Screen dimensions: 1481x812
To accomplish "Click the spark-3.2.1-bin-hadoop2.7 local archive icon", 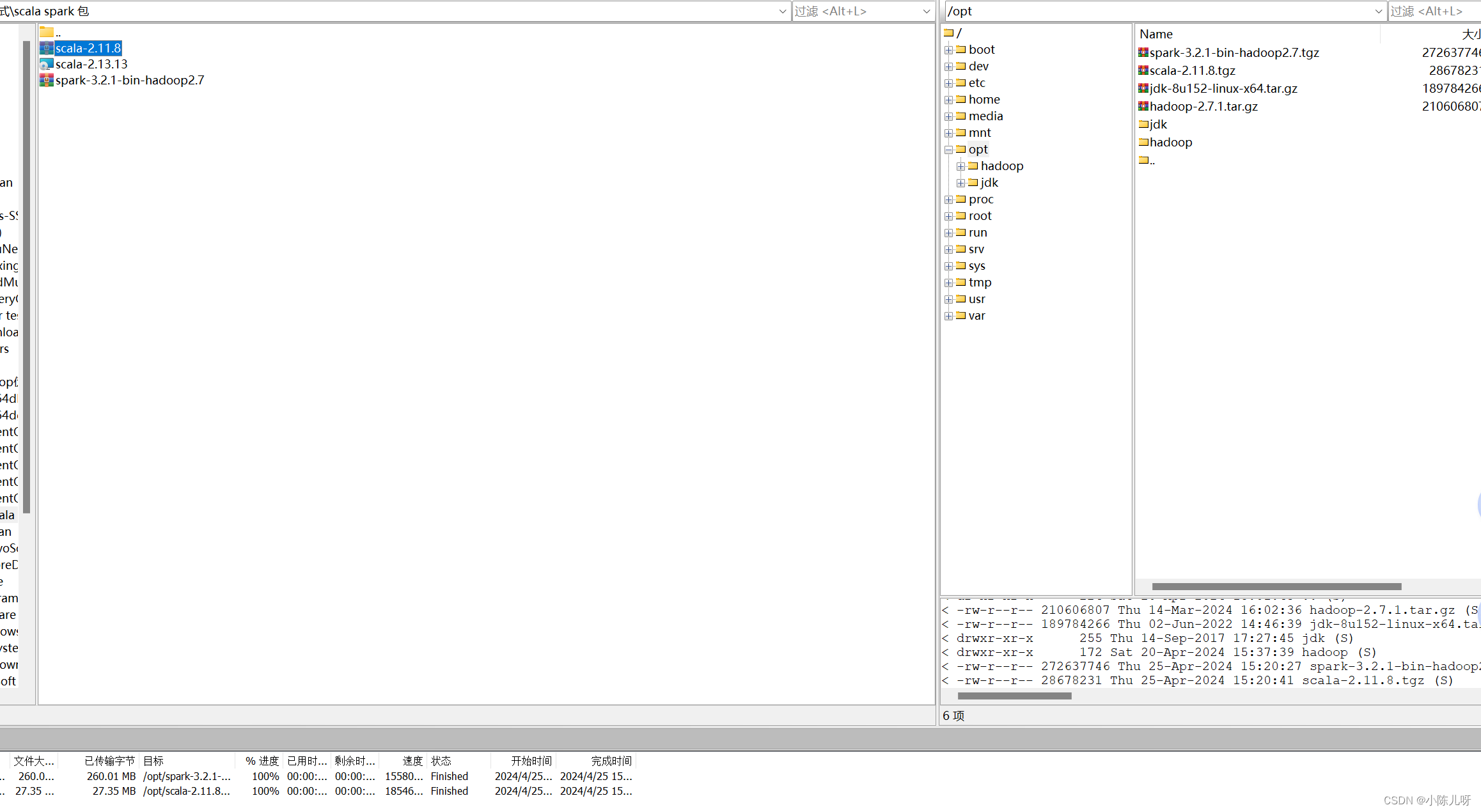I will 46,81.
